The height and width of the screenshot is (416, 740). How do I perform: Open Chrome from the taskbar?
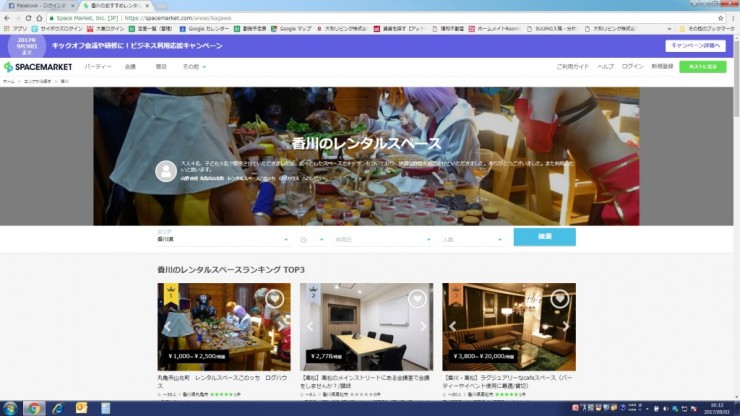click(x=34, y=408)
